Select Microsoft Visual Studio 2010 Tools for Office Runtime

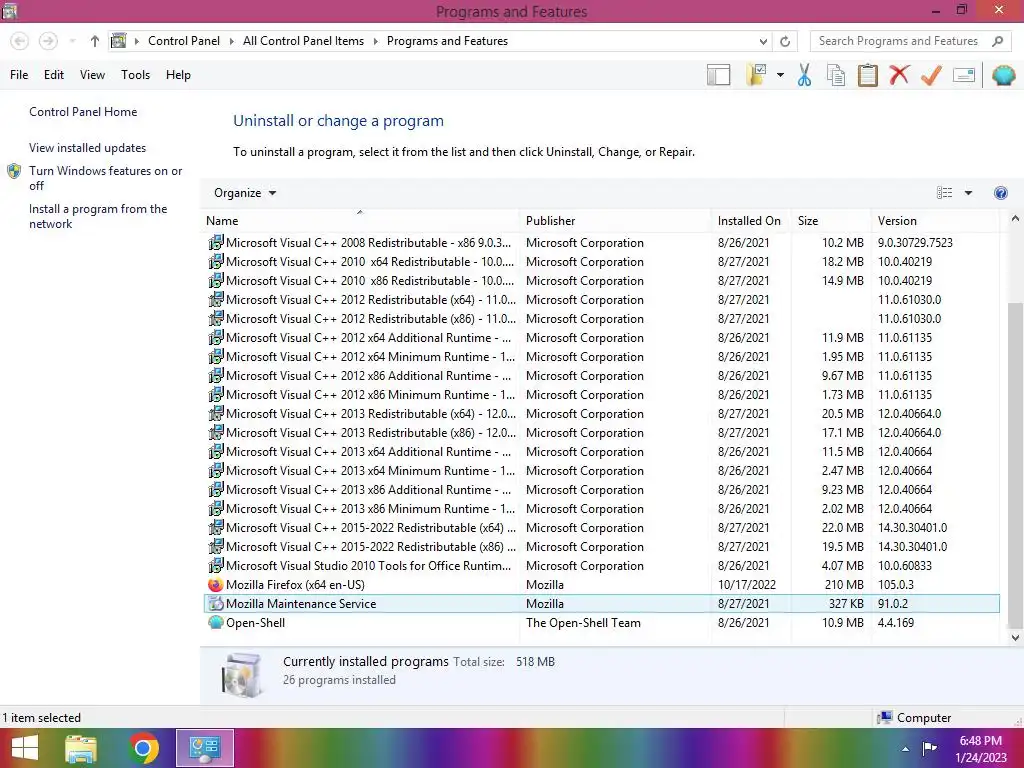coord(601,566)
